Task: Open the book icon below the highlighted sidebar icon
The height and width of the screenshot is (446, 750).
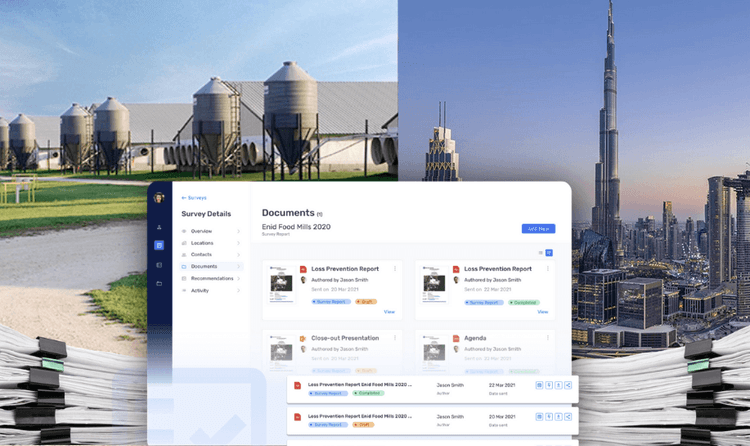Action: coord(159,265)
